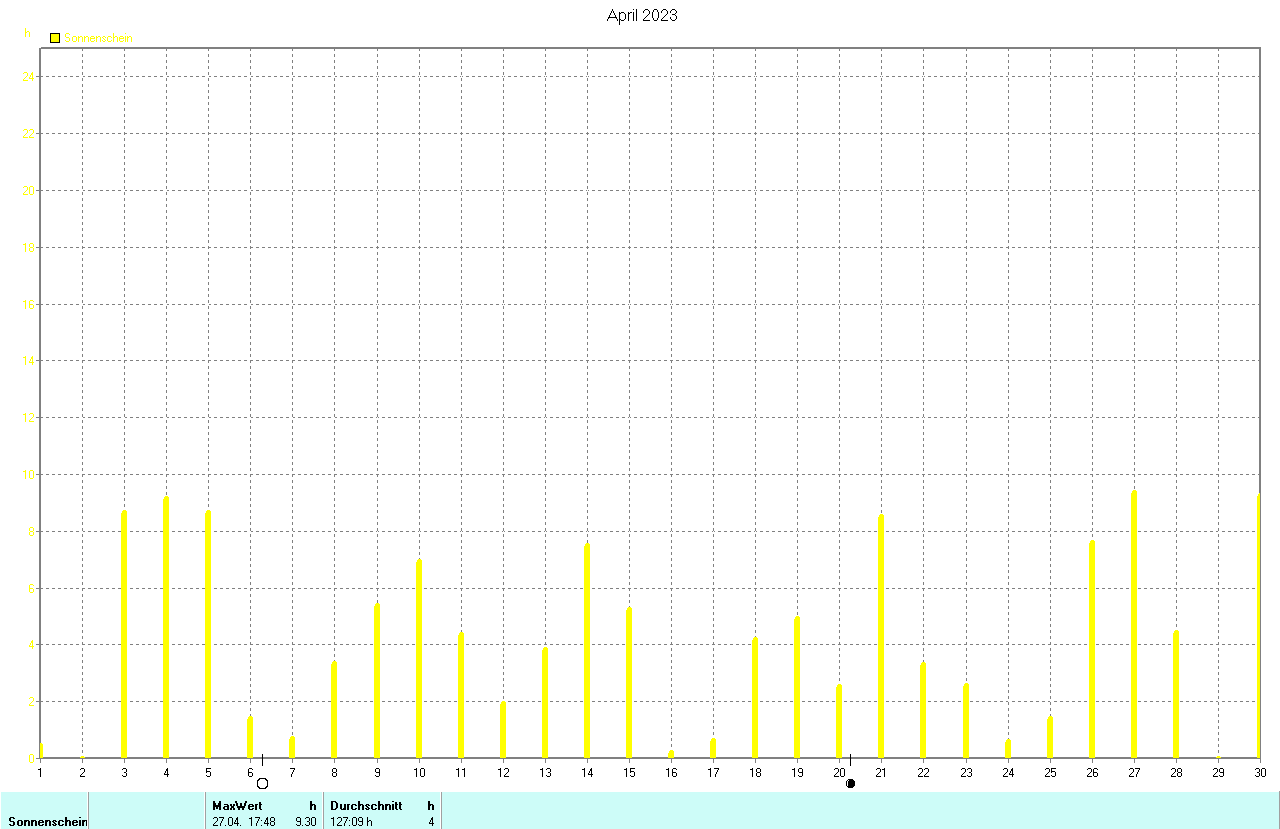Click the sunshine bar for day 28
The height and width of the screenshot is (829, 1280).
click(1175, 694)
